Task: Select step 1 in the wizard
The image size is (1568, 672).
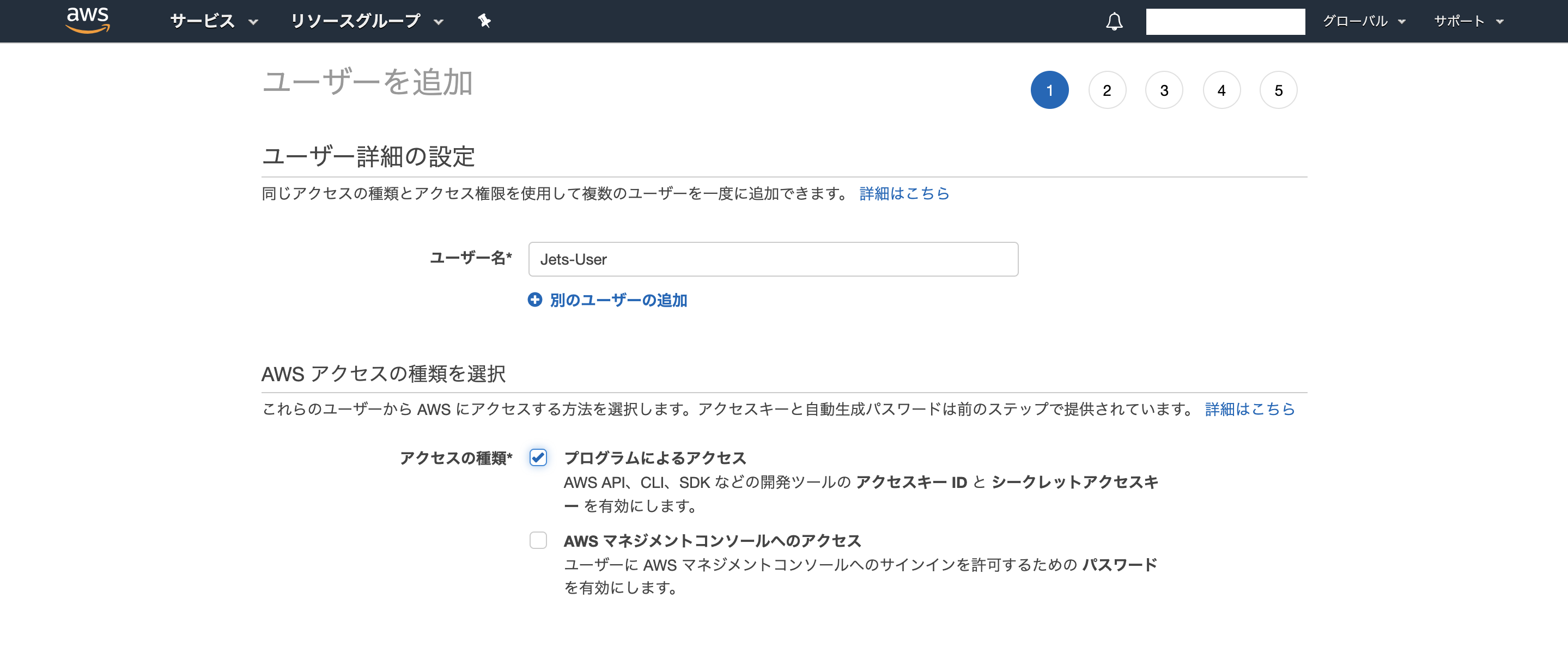Action: pos(1049,90)
